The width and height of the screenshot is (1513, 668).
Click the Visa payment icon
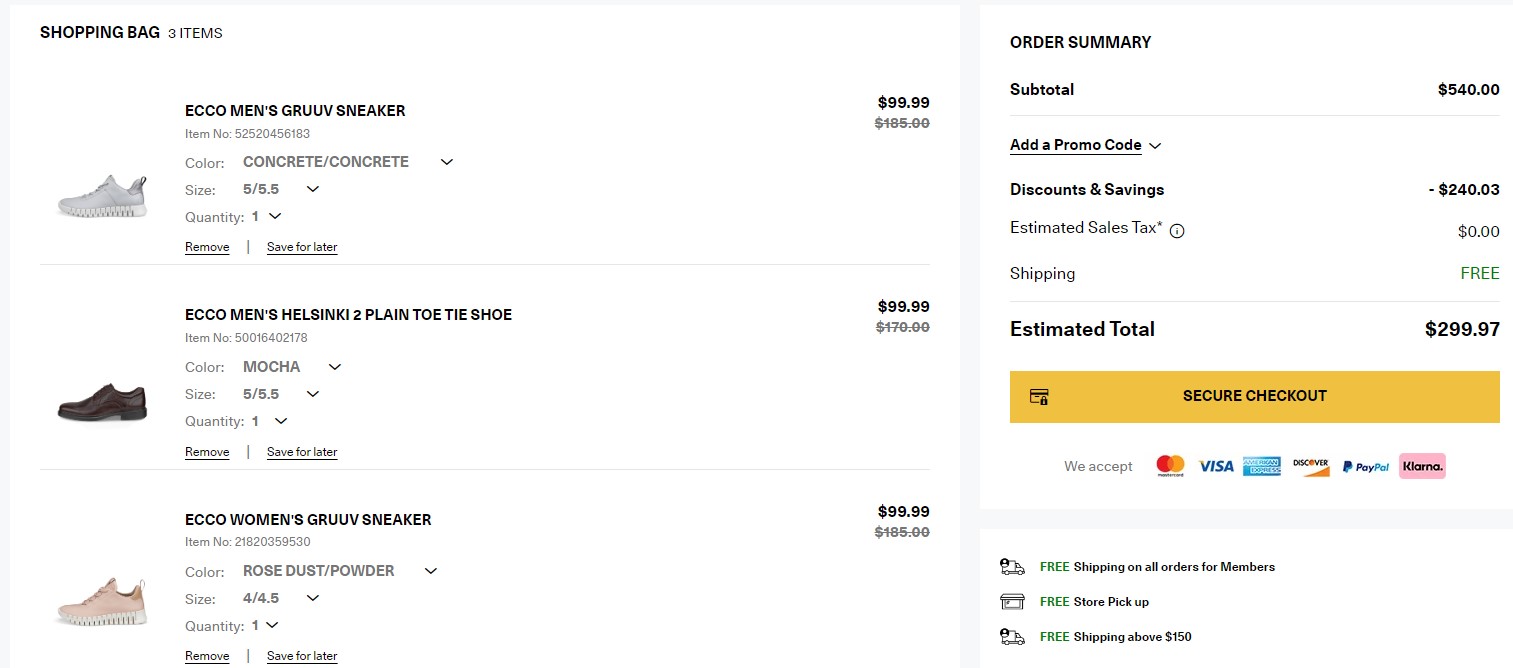coord(1216,466)
